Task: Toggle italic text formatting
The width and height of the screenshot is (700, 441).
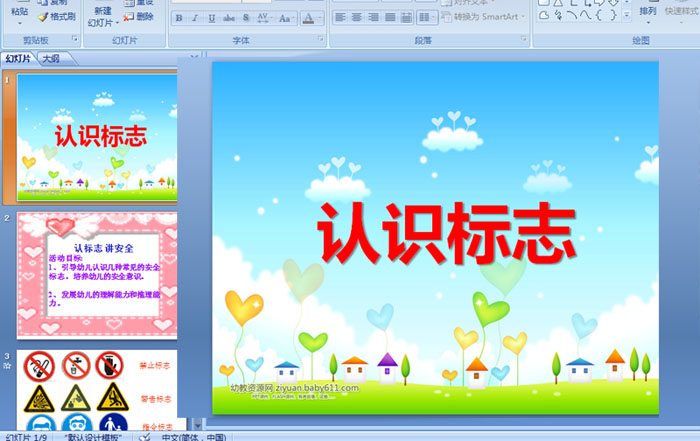Action: point(196,18)
